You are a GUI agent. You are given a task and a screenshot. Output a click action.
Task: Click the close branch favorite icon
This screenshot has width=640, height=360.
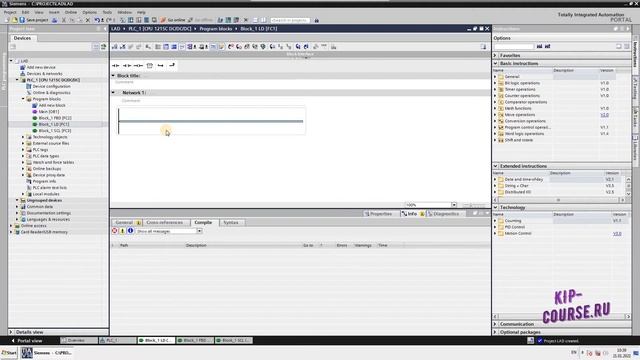click(172, 65)
